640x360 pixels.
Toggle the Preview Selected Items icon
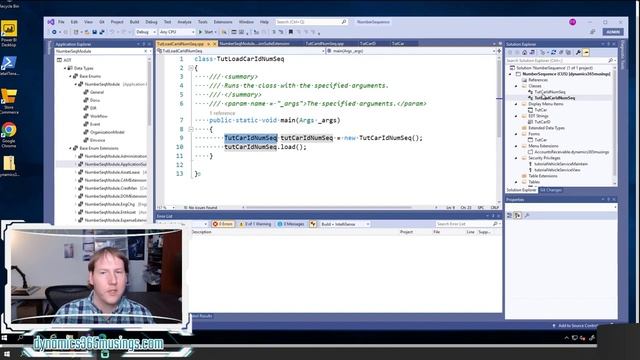click(586, 53)
